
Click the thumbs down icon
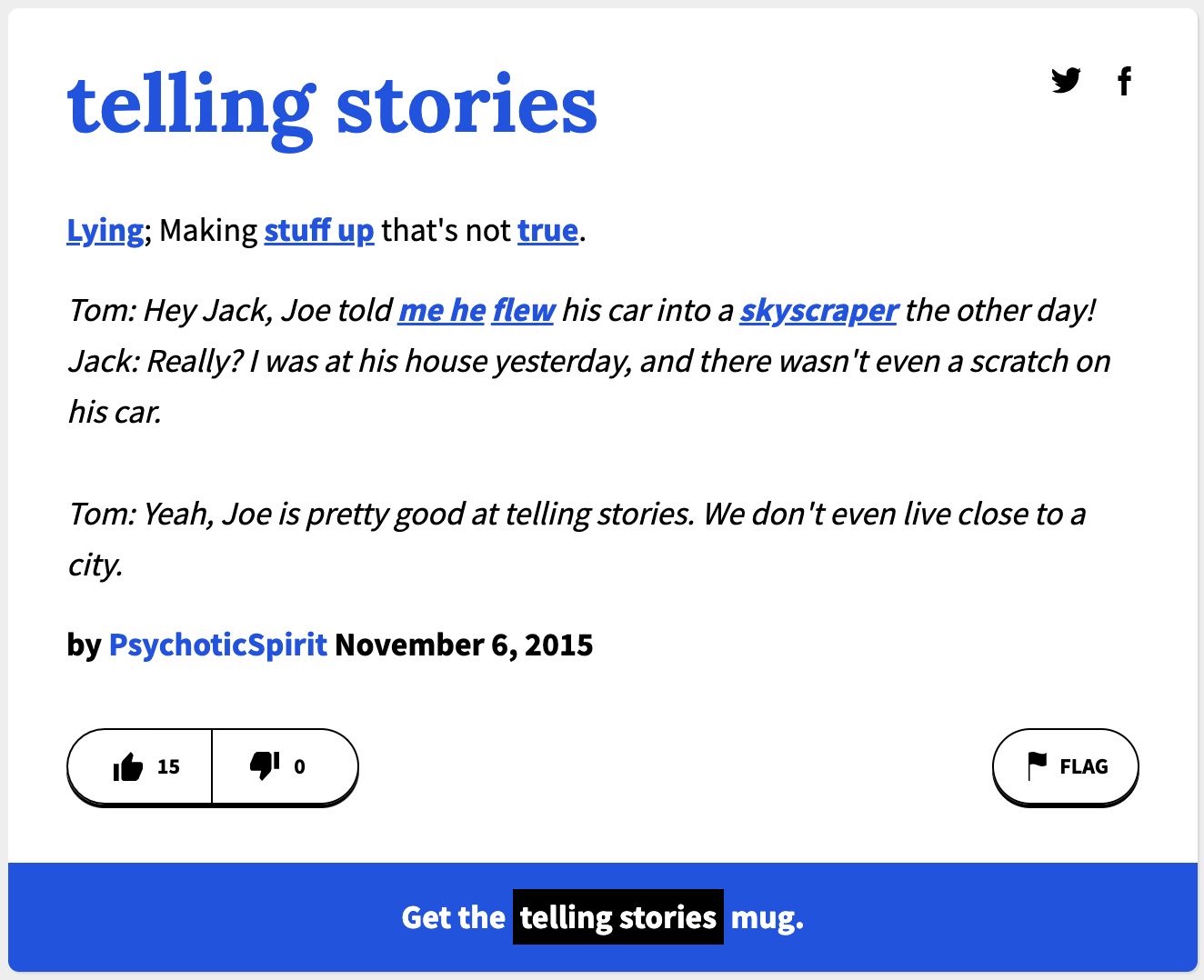(265, 766)
